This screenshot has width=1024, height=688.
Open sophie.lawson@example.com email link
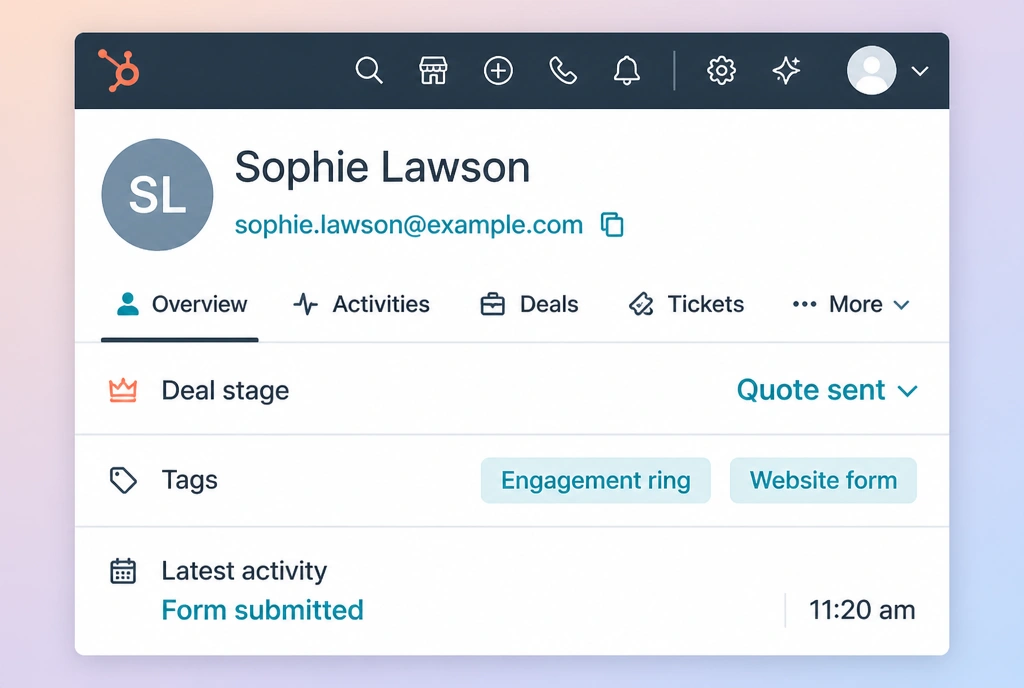click(x=409, y=225)
